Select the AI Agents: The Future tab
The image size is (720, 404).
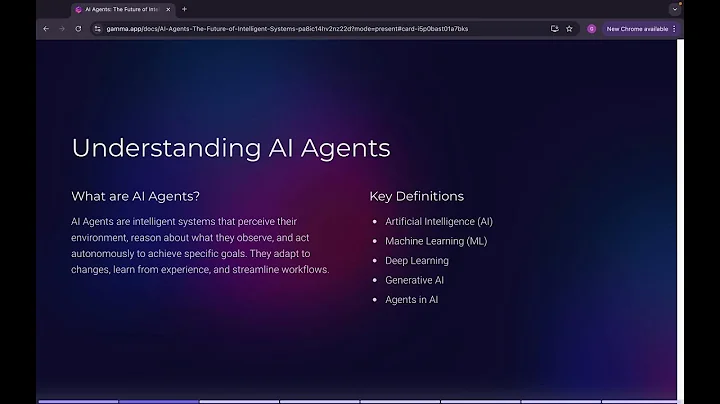pyautogui.click(x=123, y=9)
